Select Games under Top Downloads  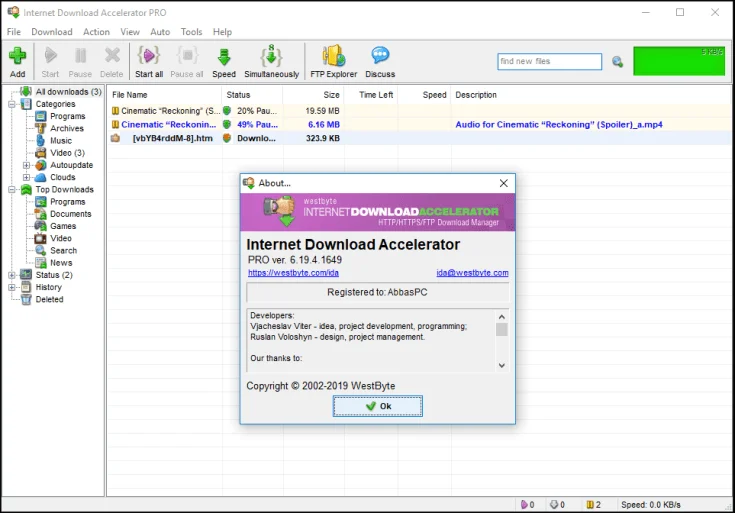tap(63, 226)
